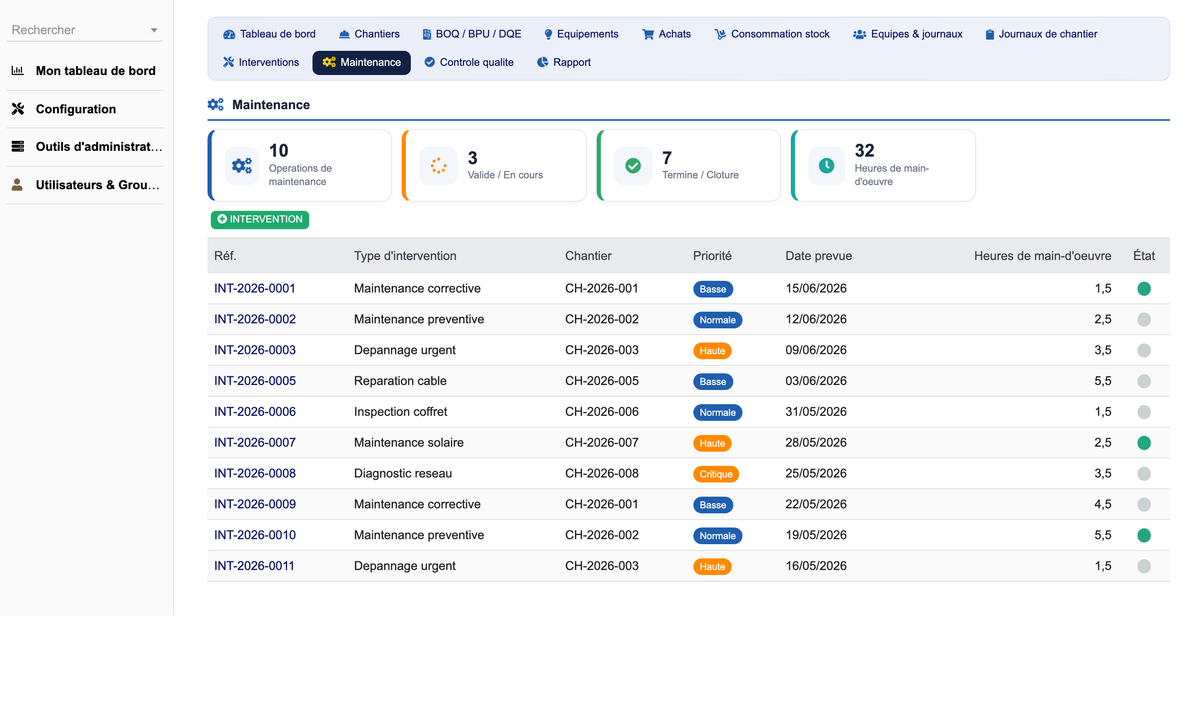Click the gears icon next to Maintenance heading
Image resolution: width=1200 pixels, height=710 pixels.
[216, 105]
